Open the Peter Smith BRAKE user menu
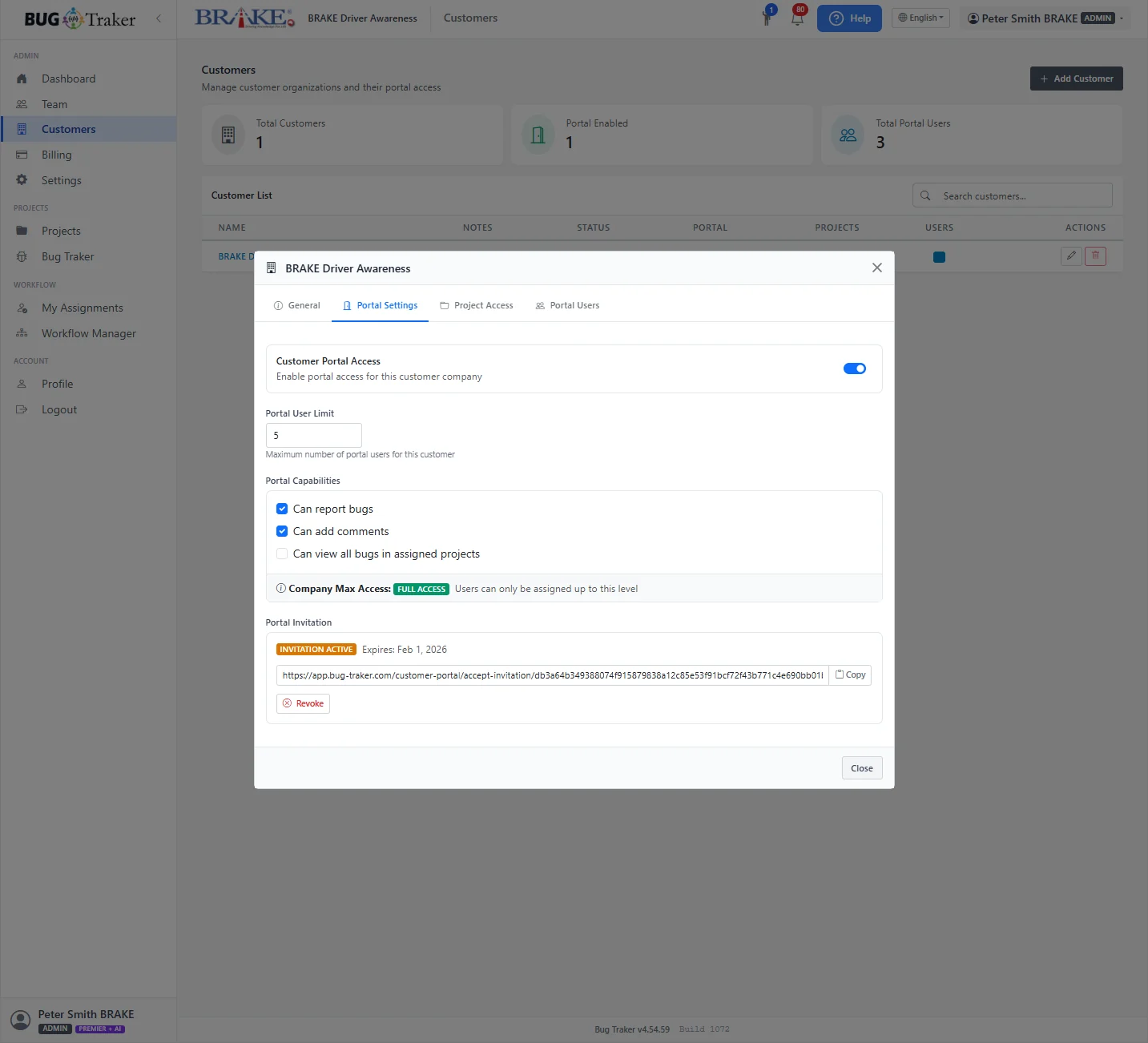 (x=1045, y=18)
